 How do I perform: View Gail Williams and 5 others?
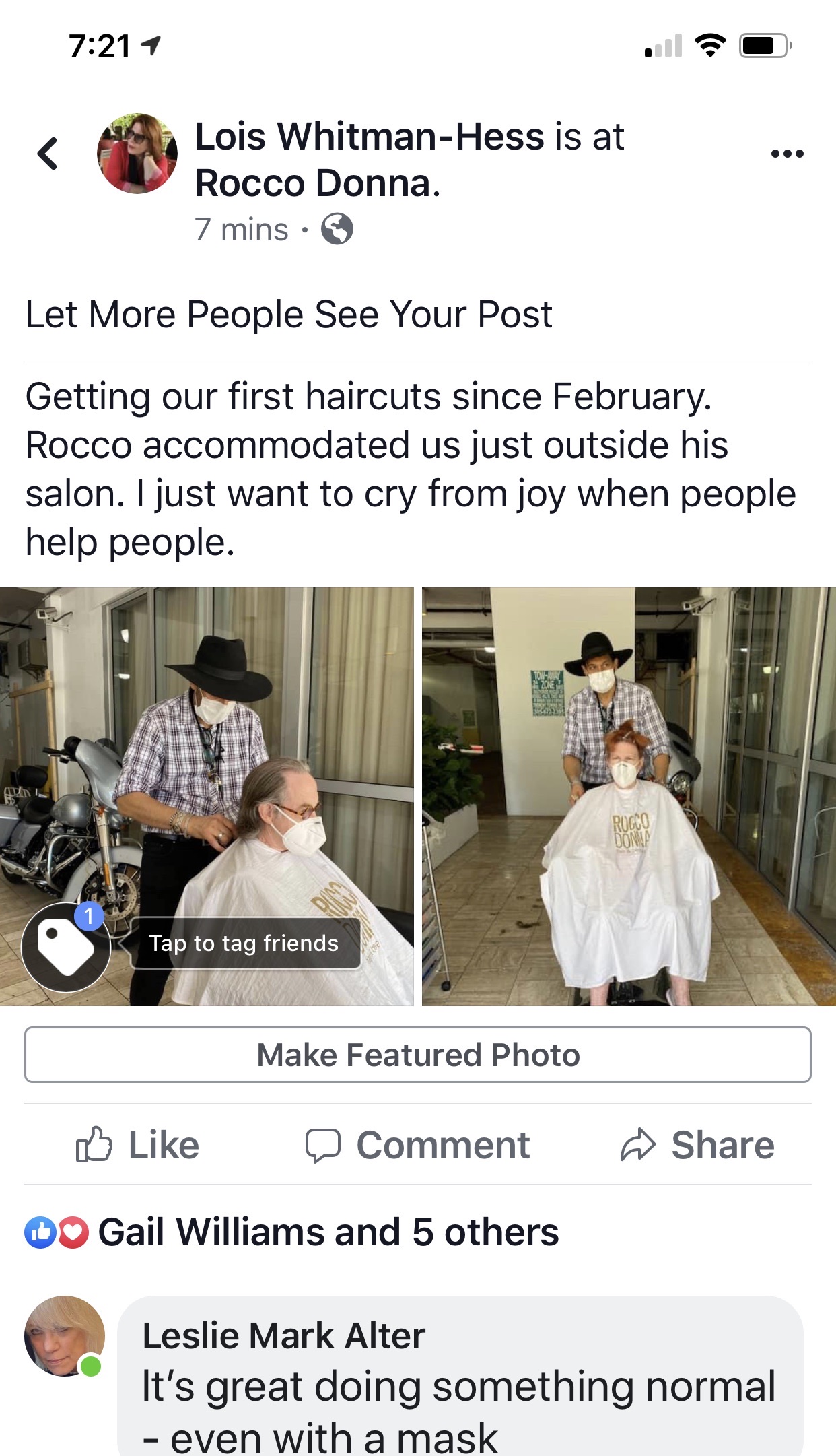(x=328, y=1232)
